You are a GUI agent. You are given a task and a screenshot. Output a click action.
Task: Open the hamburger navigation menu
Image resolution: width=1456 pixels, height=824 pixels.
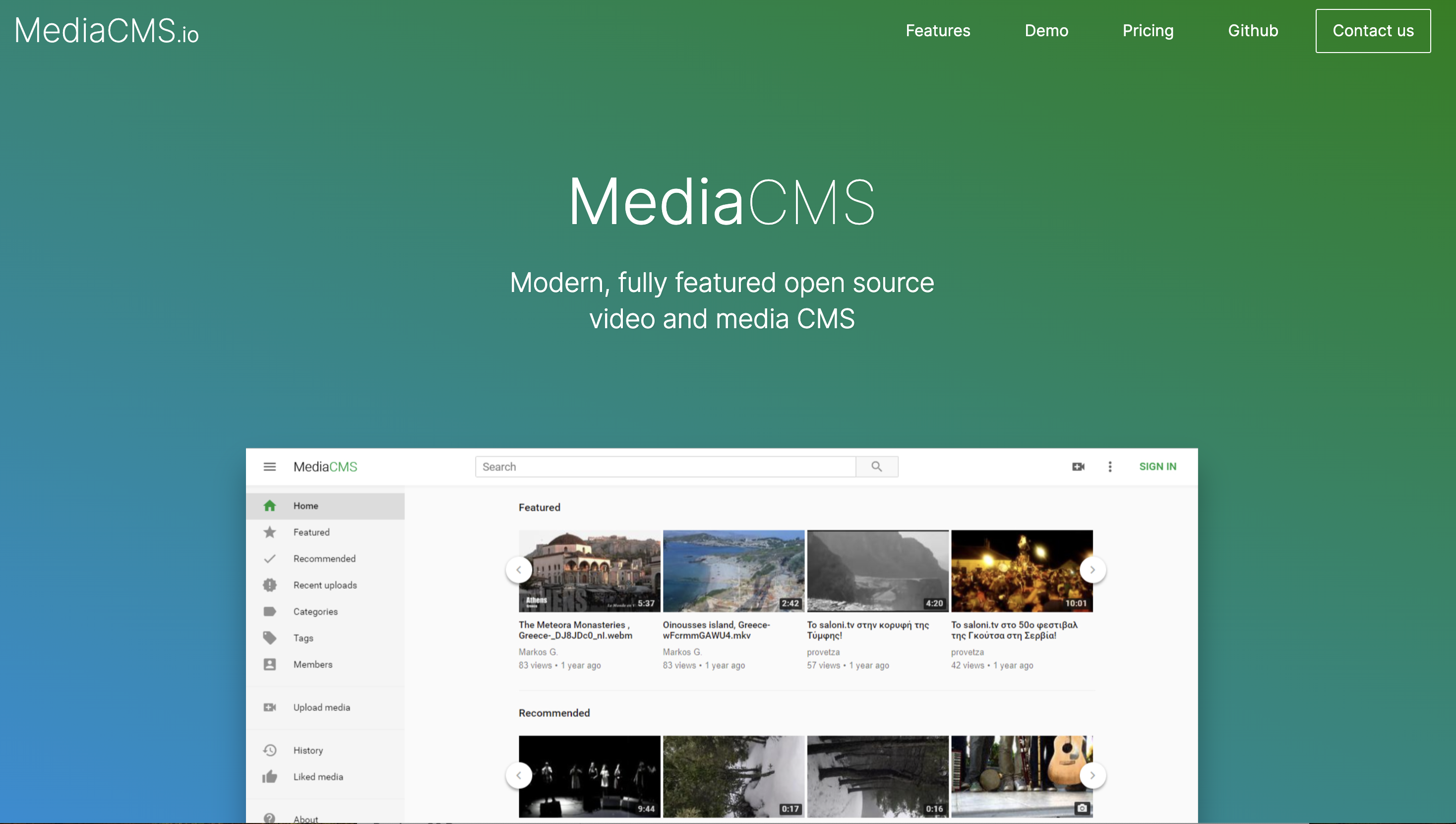270,467
